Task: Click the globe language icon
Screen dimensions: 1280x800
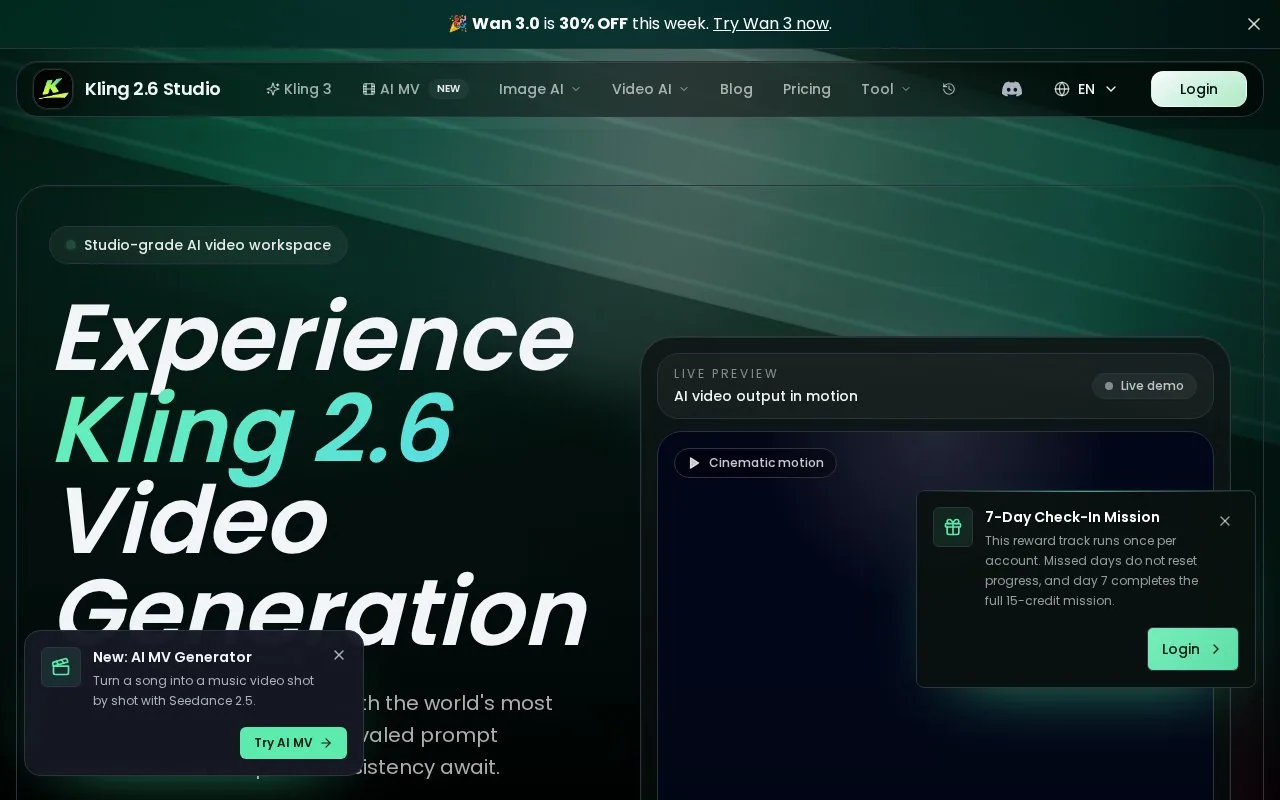Action: click(1062, 89)
